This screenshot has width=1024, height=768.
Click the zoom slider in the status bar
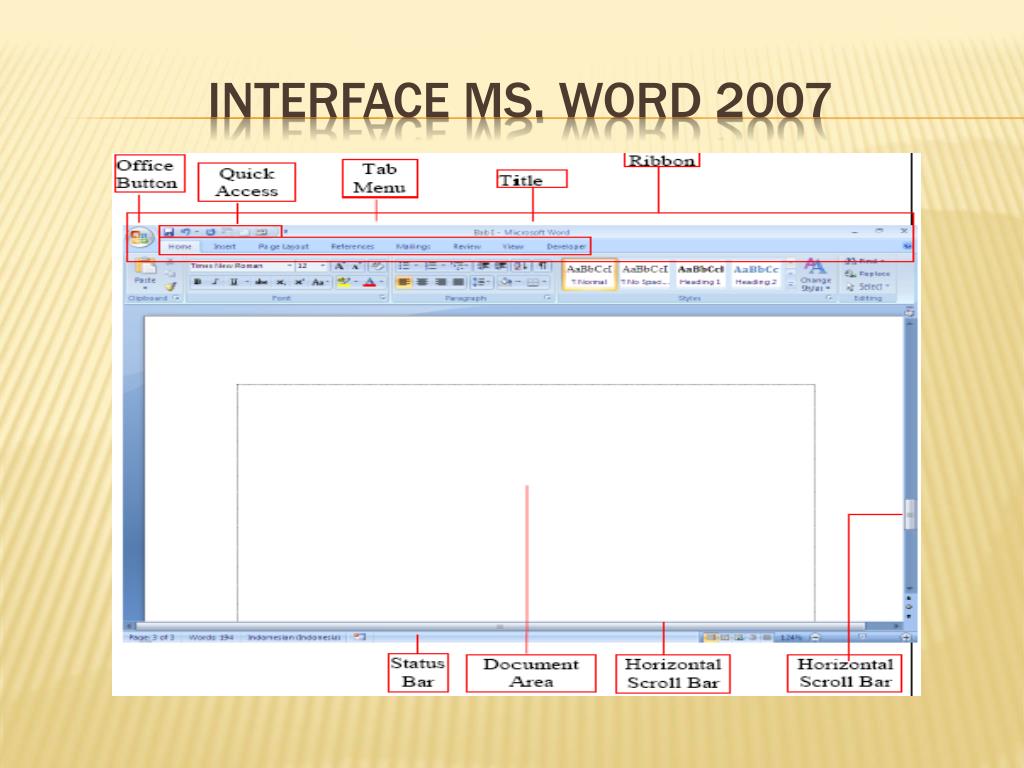(861, 637)
